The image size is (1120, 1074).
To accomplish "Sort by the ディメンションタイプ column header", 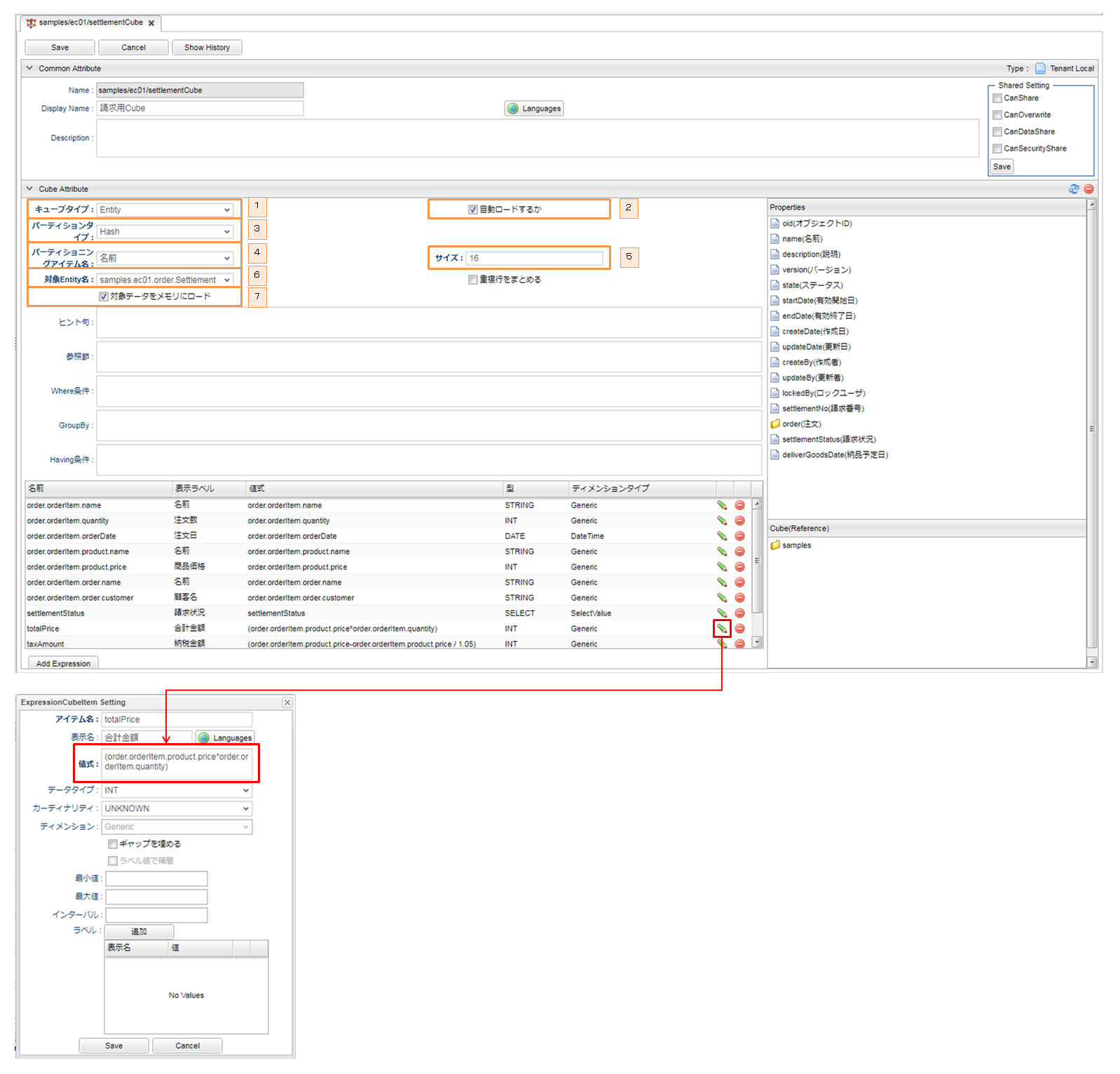I will pyautogui.click(x=642, y=488).
